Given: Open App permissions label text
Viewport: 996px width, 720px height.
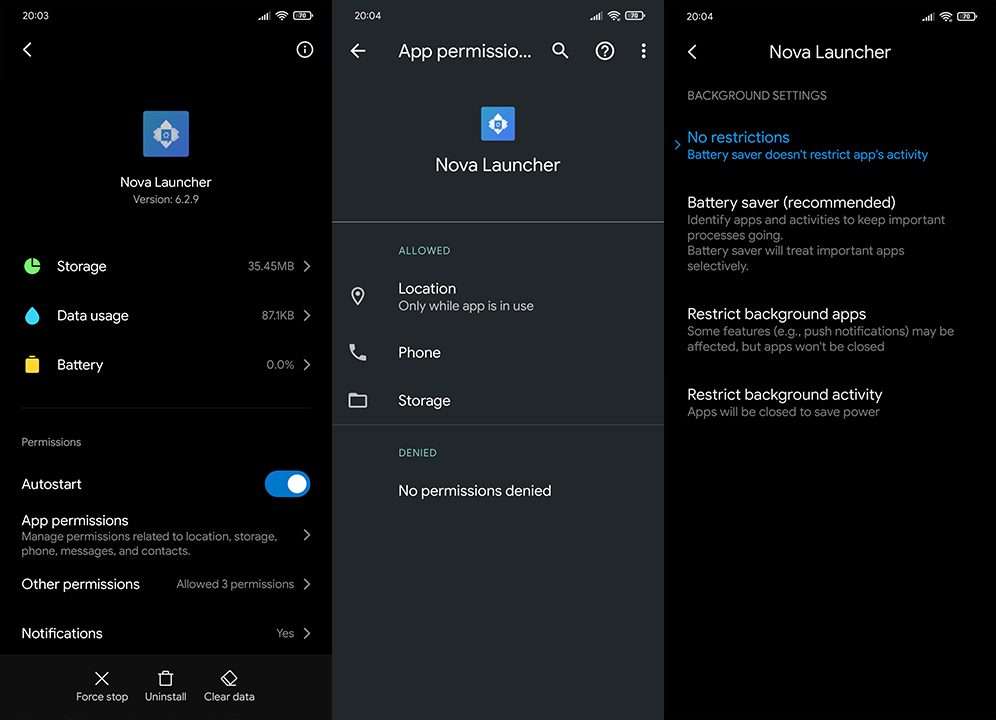Looking at the screenshot, I should pyautogui.click(x=75, y=520).
